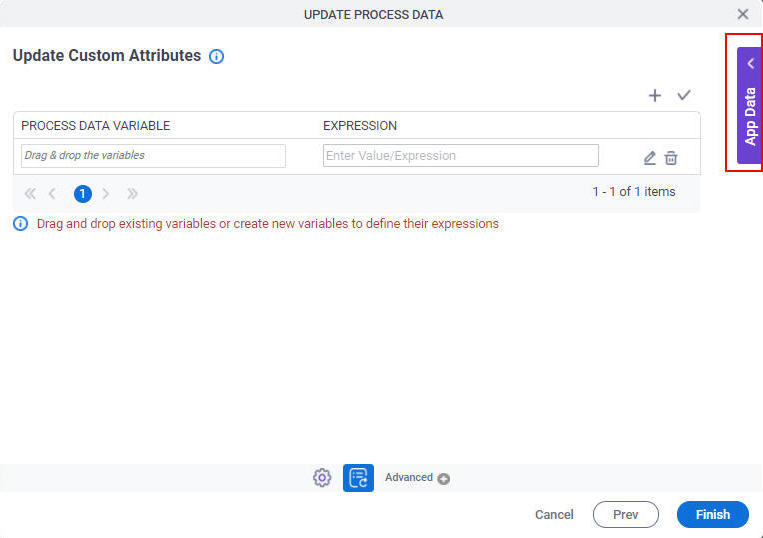
Task: Select page 1 in pagination
Action: pos(83,194)
